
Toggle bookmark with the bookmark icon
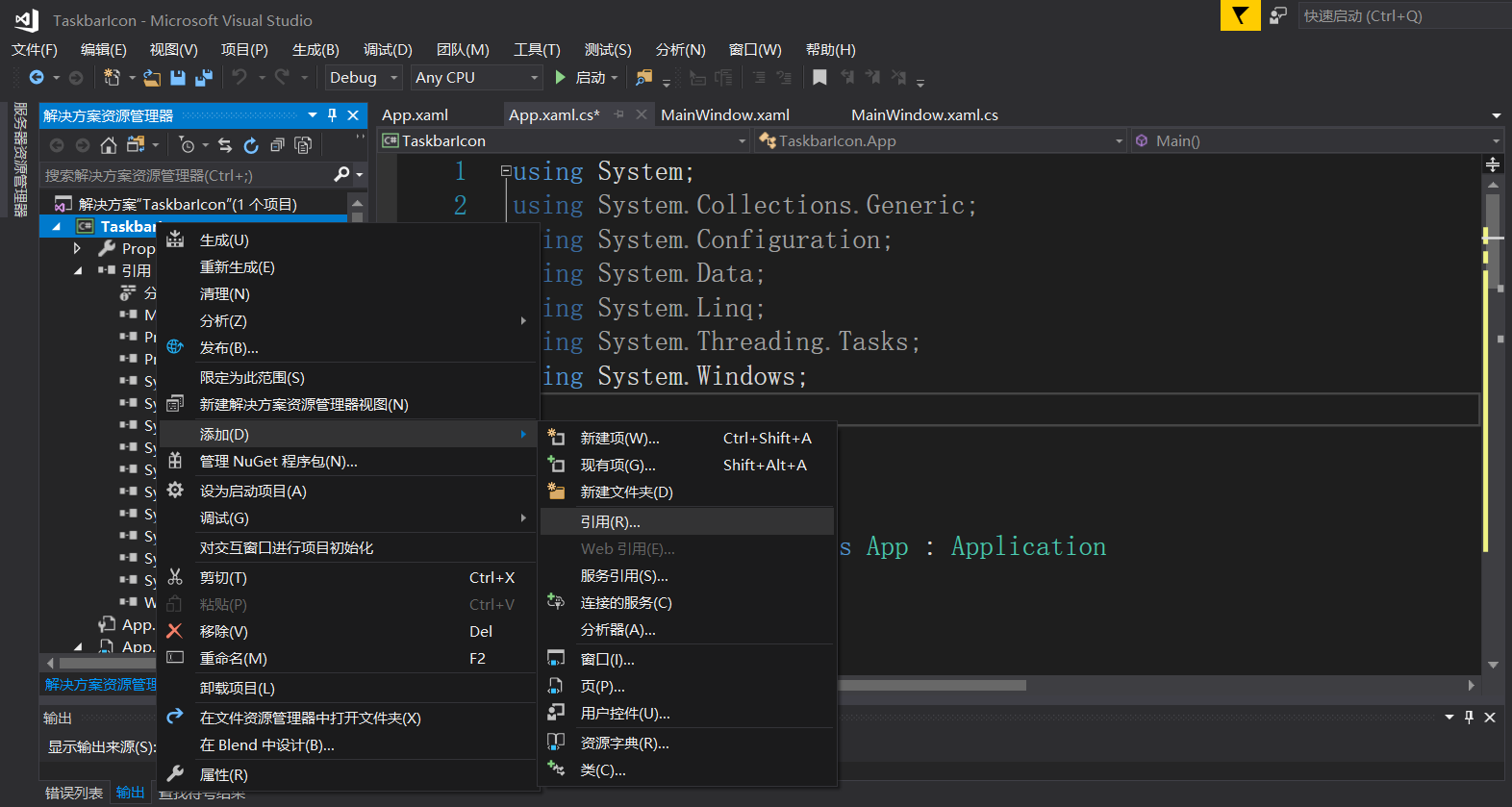click(x=819, y=78)
